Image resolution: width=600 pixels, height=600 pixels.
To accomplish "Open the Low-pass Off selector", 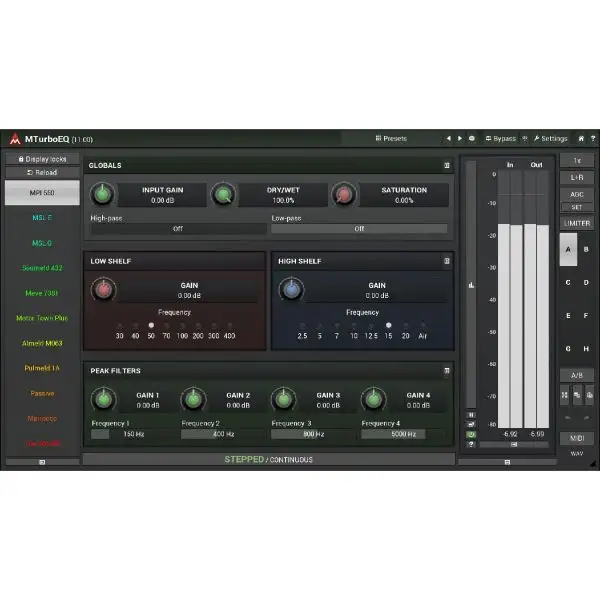I will click(x=358, y=228).
